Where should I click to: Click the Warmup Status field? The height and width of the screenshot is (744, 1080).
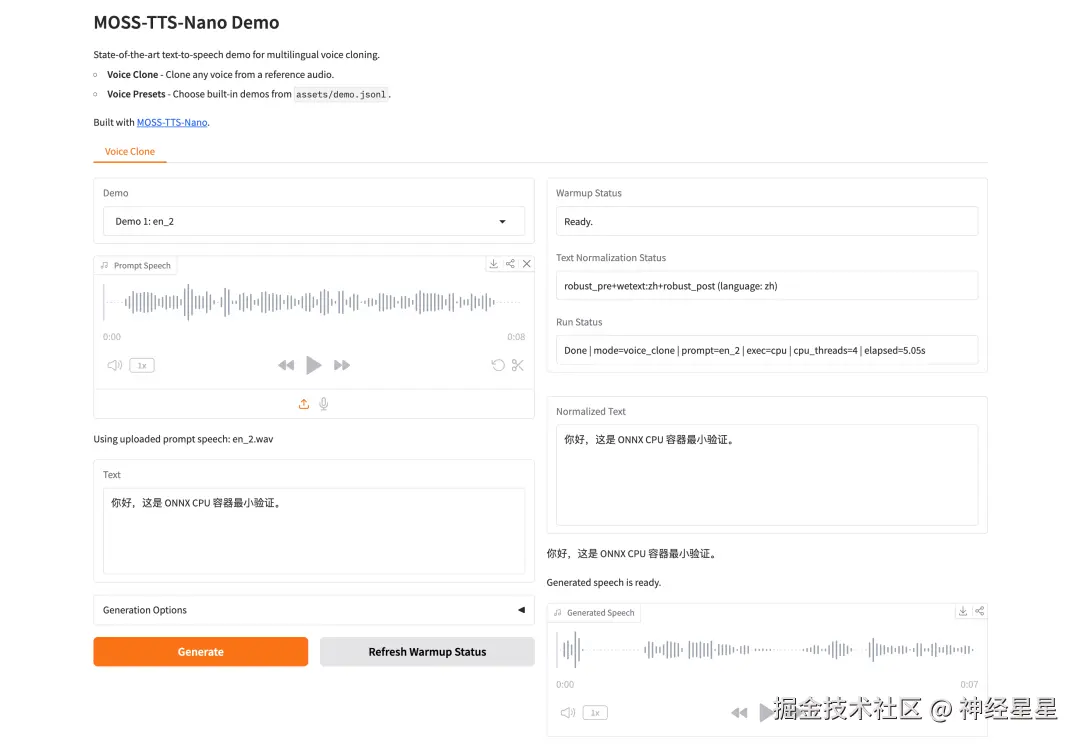[x=767, y=222]
